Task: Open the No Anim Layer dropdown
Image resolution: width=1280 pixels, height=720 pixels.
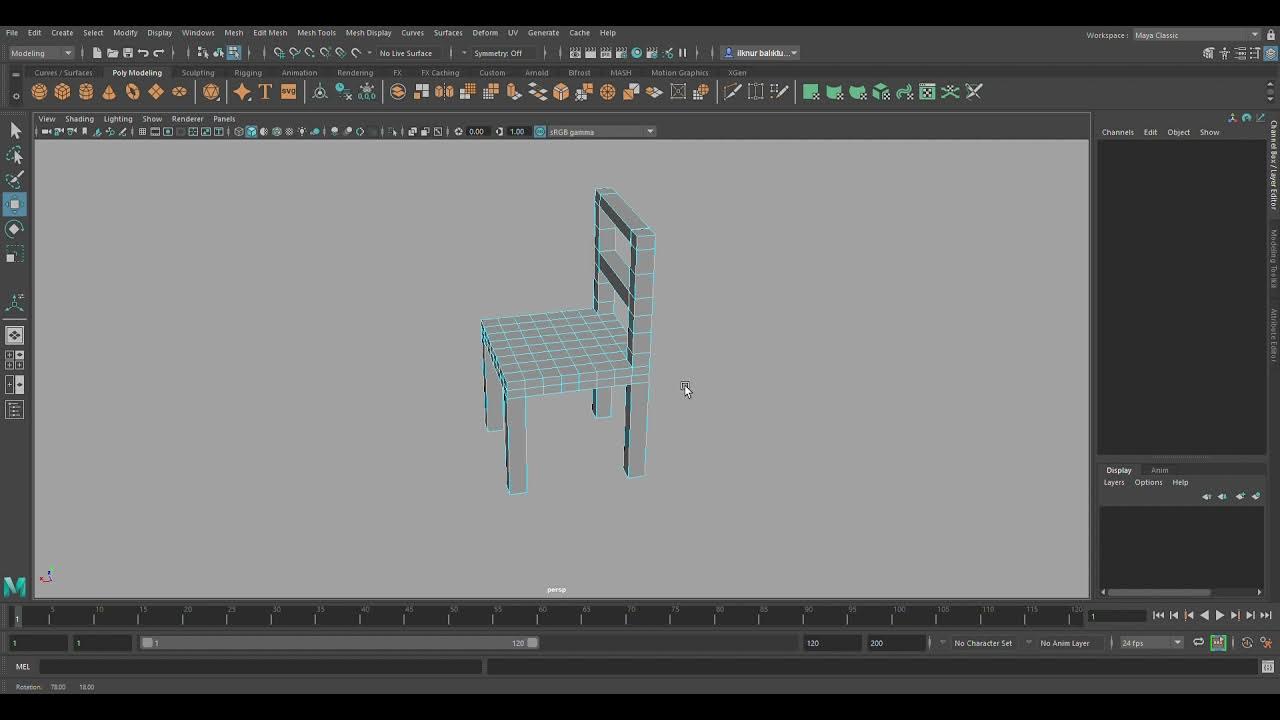Action: click(1065, 643)
